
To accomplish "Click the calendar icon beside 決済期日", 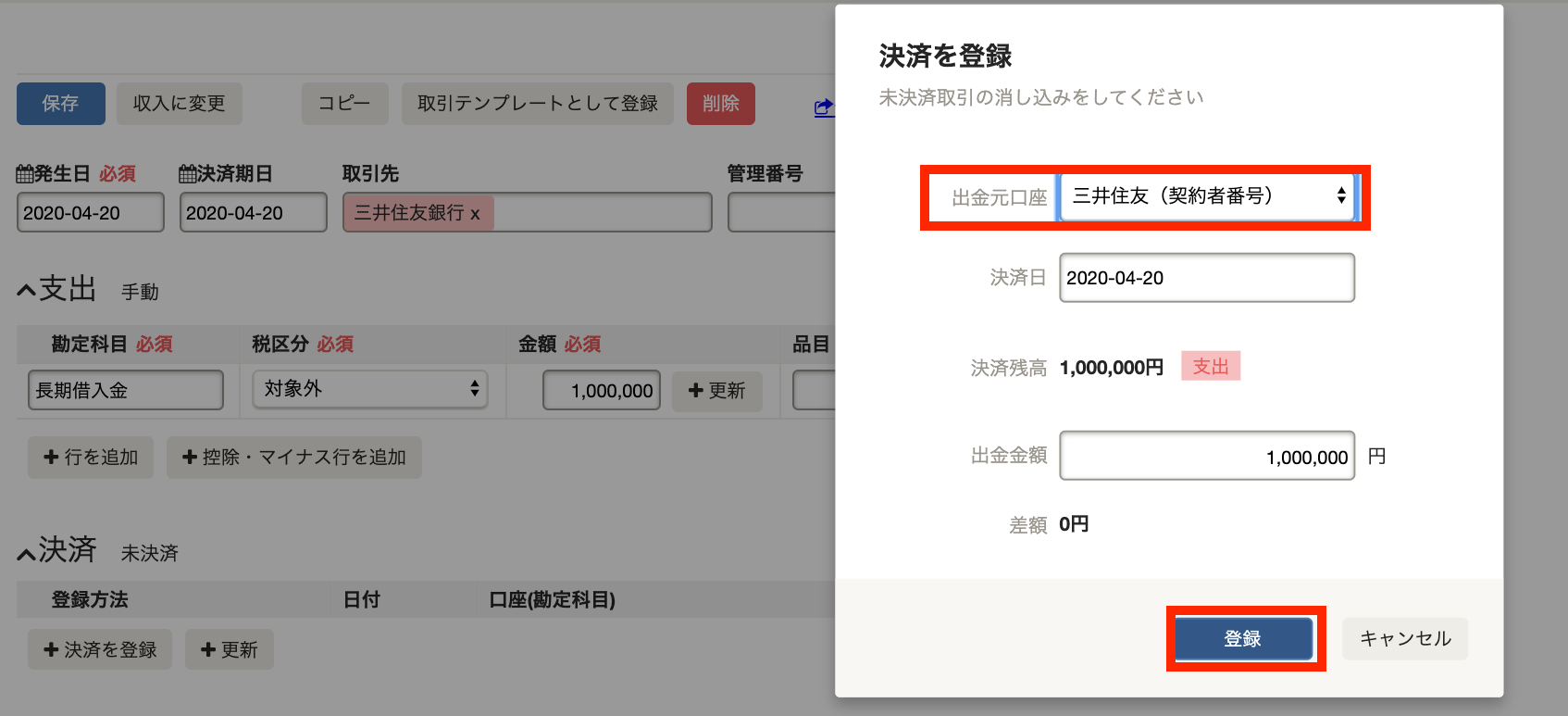I will (x=188, y=173).
